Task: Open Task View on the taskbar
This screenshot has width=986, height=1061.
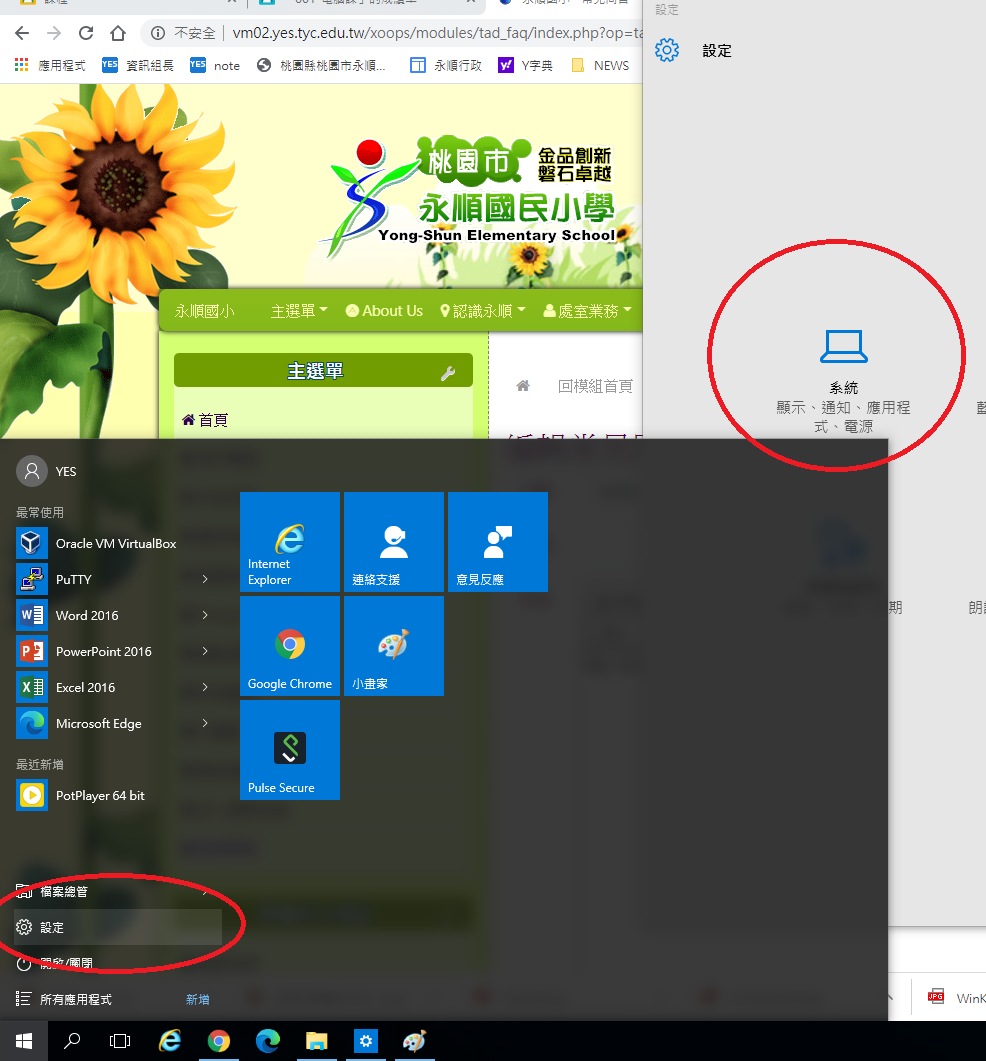Action: 120,1041
